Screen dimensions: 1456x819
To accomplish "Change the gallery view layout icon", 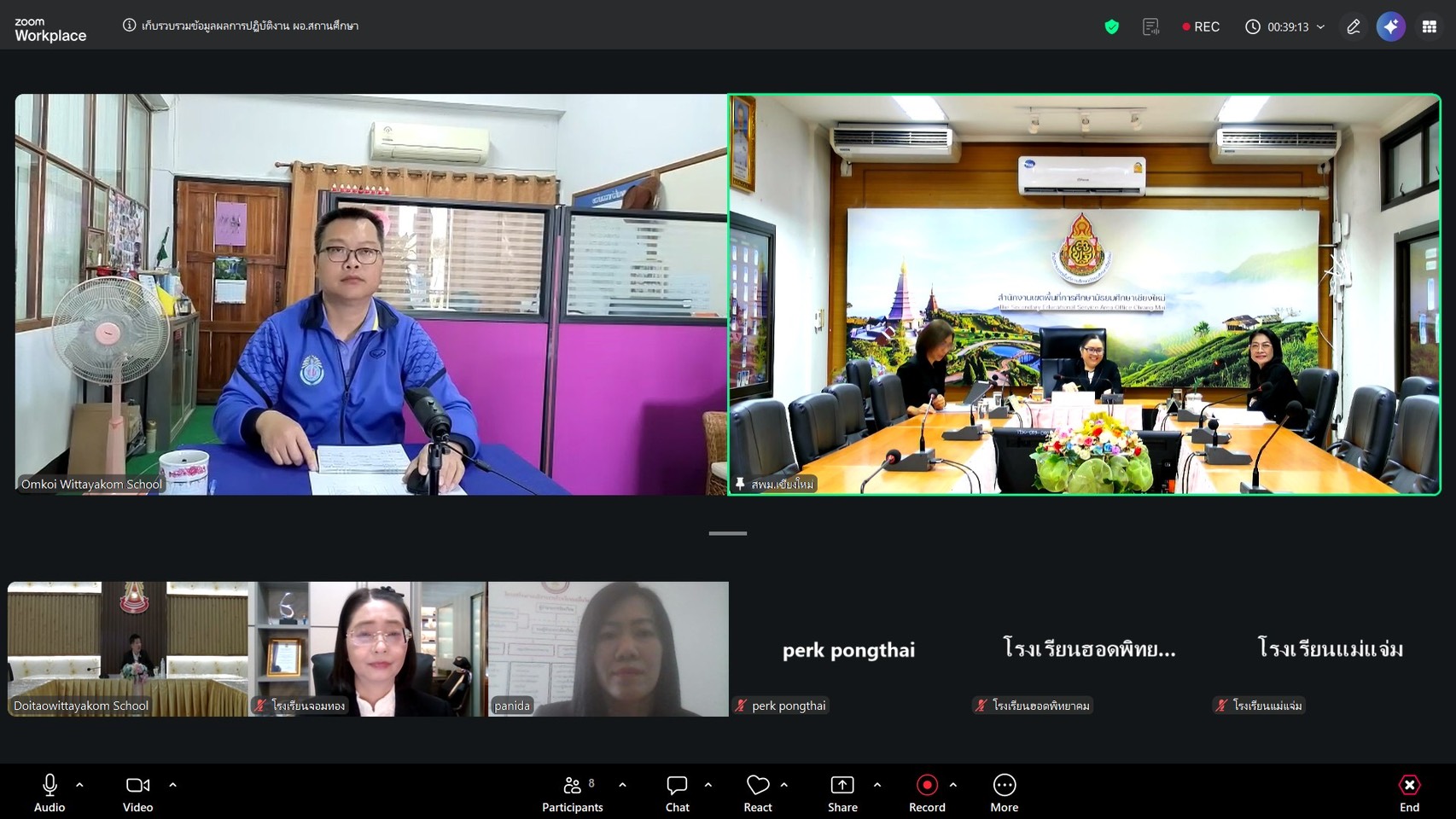I will (1430, 26).
